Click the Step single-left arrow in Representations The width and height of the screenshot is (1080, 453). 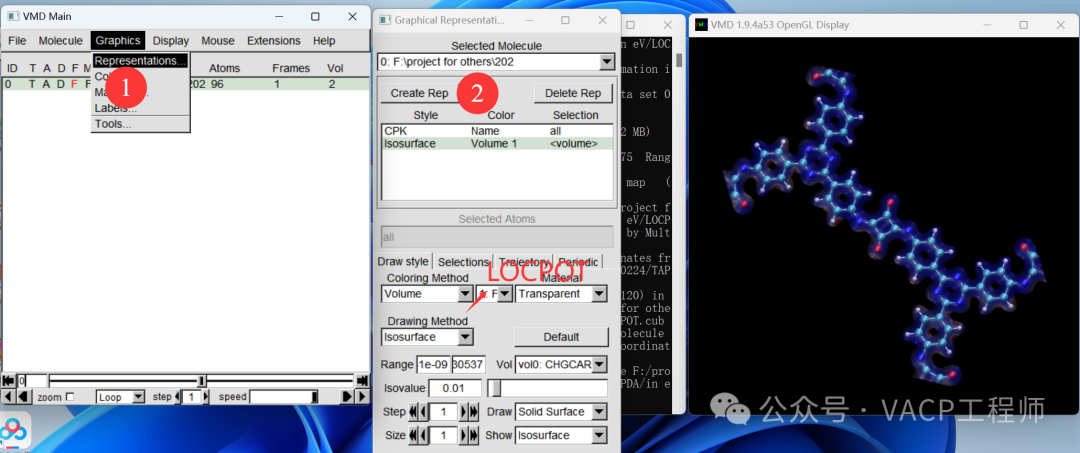tap(424, 412)
